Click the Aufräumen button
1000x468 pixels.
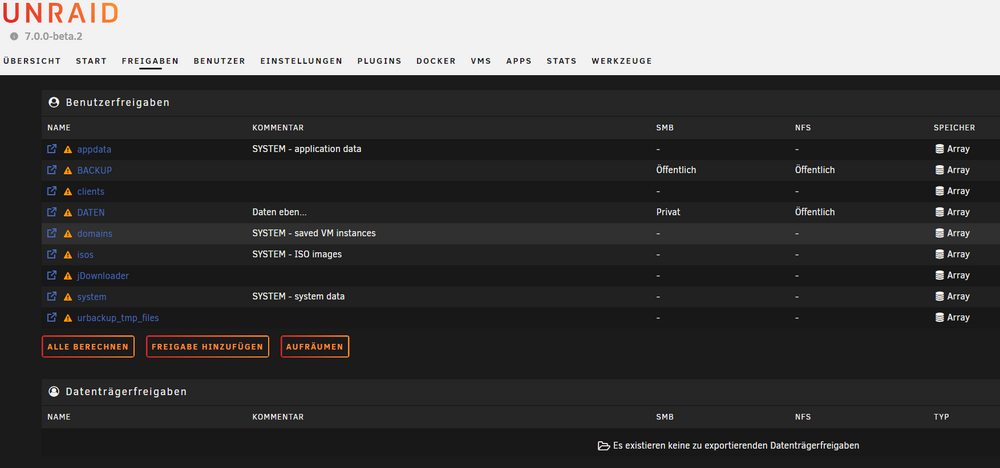pos(315,347)
